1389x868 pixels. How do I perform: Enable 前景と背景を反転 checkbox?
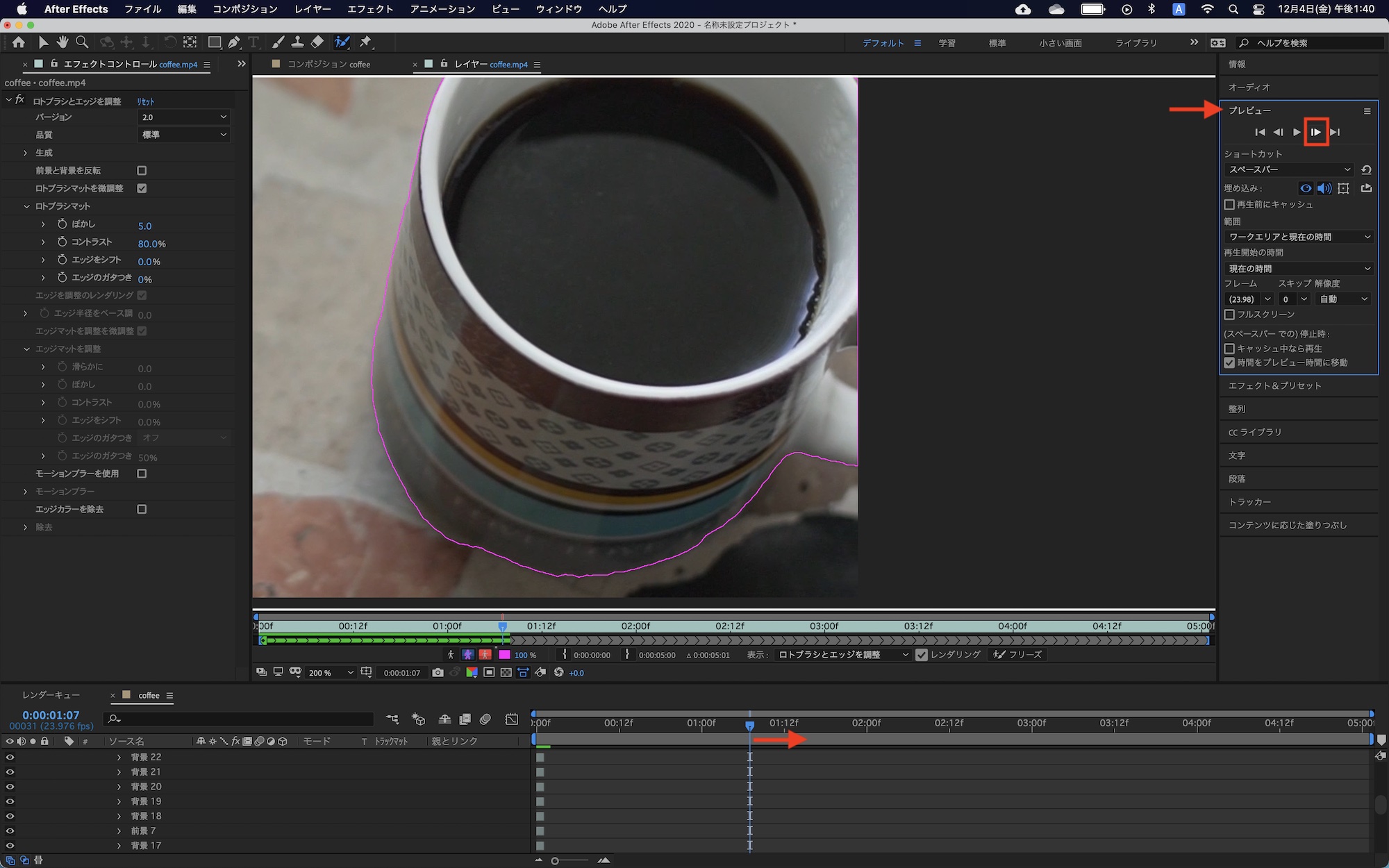point(142,170)
